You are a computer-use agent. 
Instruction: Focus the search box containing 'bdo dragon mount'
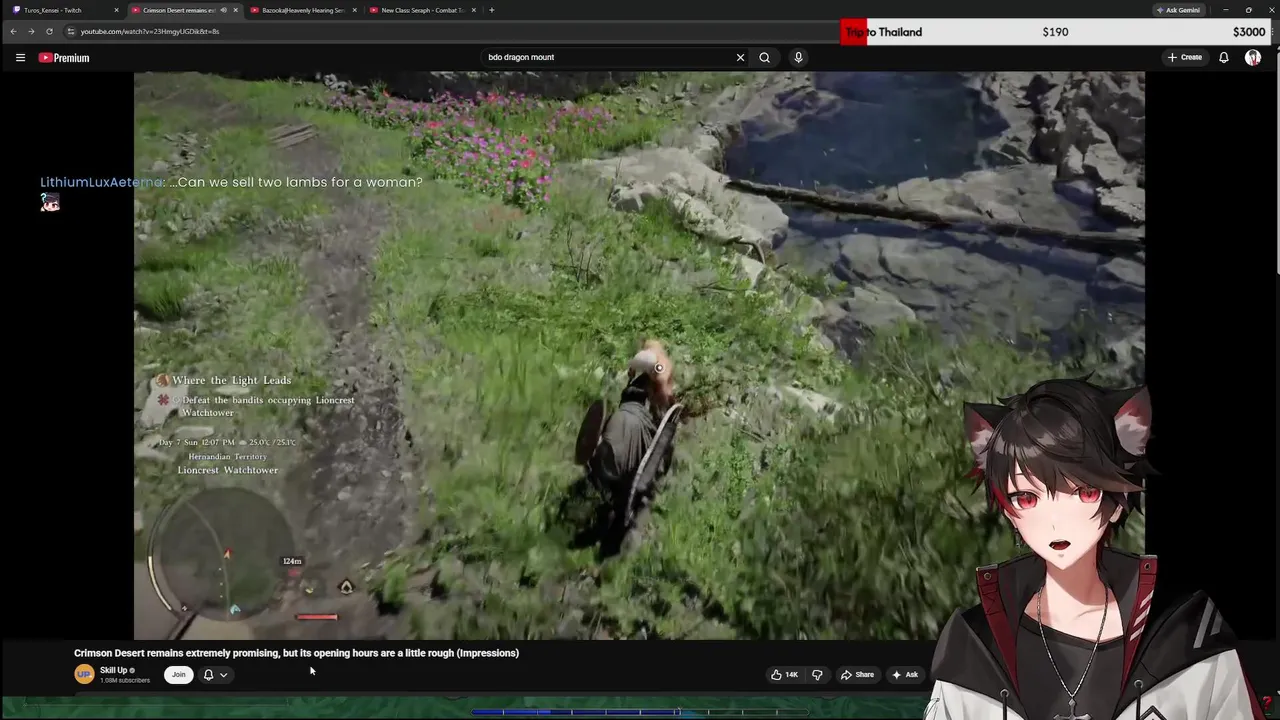click(610, 57)
